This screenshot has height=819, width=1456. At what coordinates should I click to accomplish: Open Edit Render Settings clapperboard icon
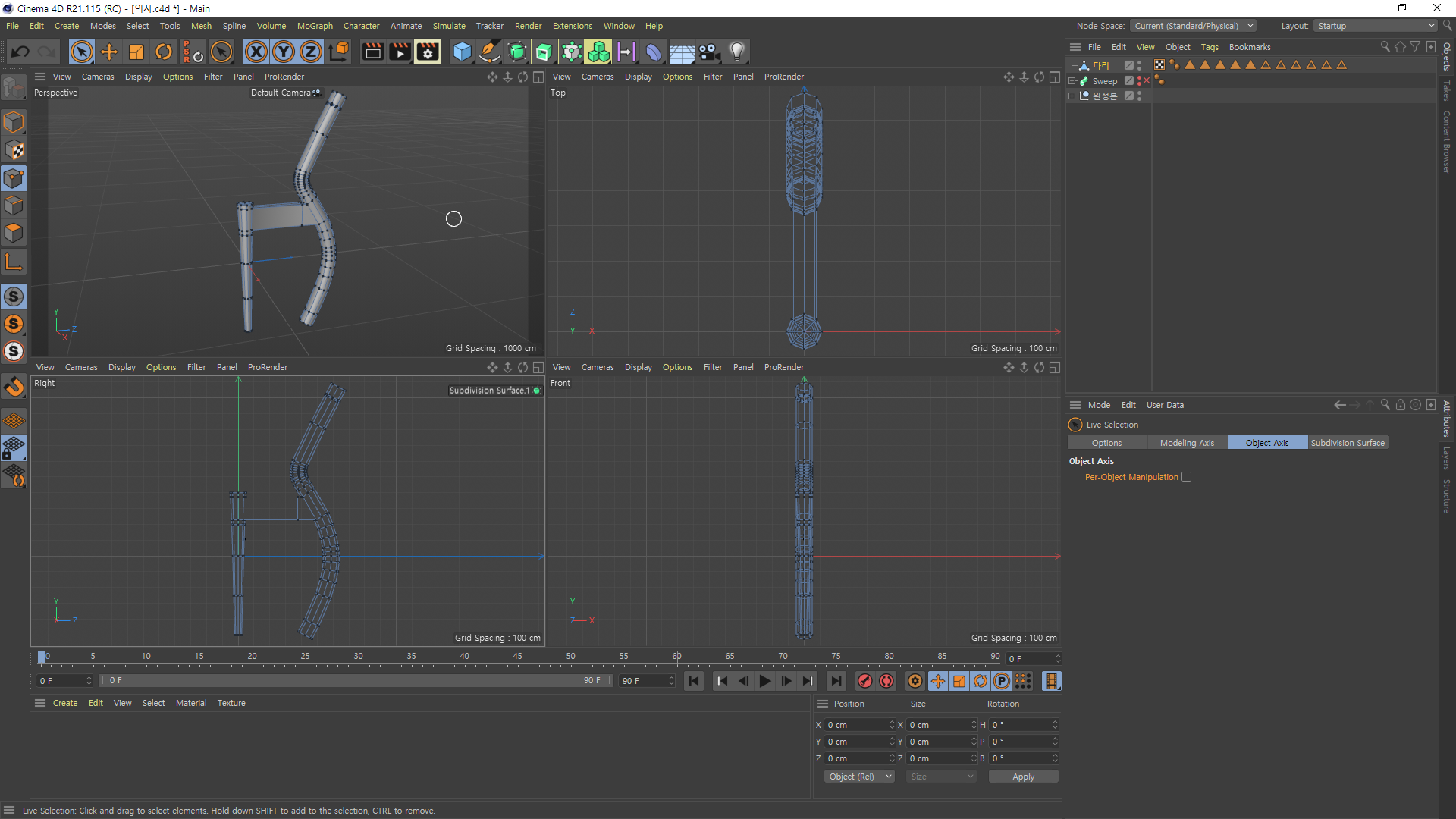427,52
